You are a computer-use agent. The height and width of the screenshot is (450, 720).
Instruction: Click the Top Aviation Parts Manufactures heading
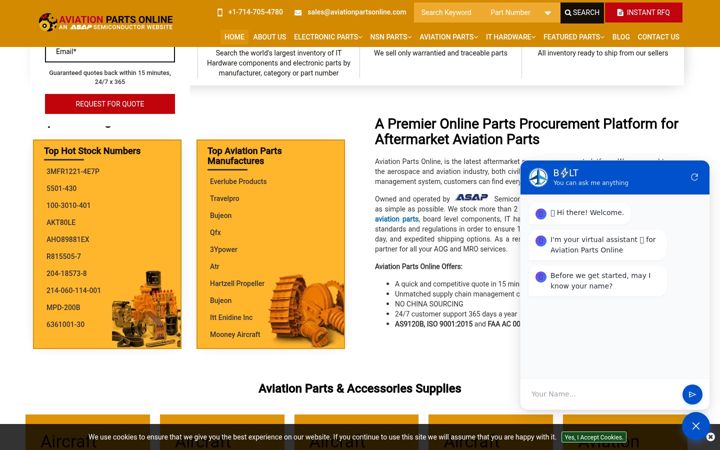tap(244, 156)
